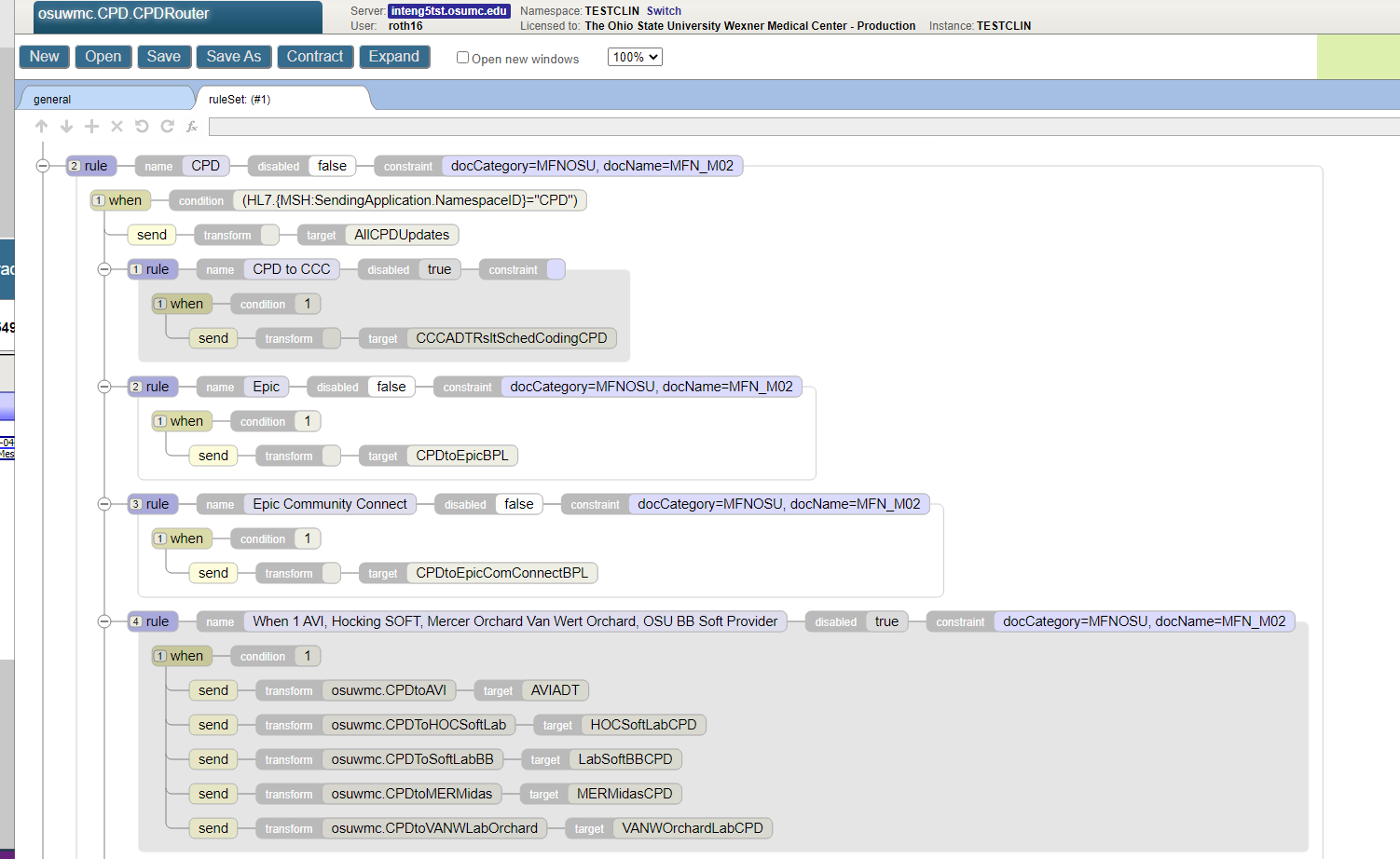Click the Expand button
Screen dimensions: 1400x859
pyautogui.click(x=394, y=57)
